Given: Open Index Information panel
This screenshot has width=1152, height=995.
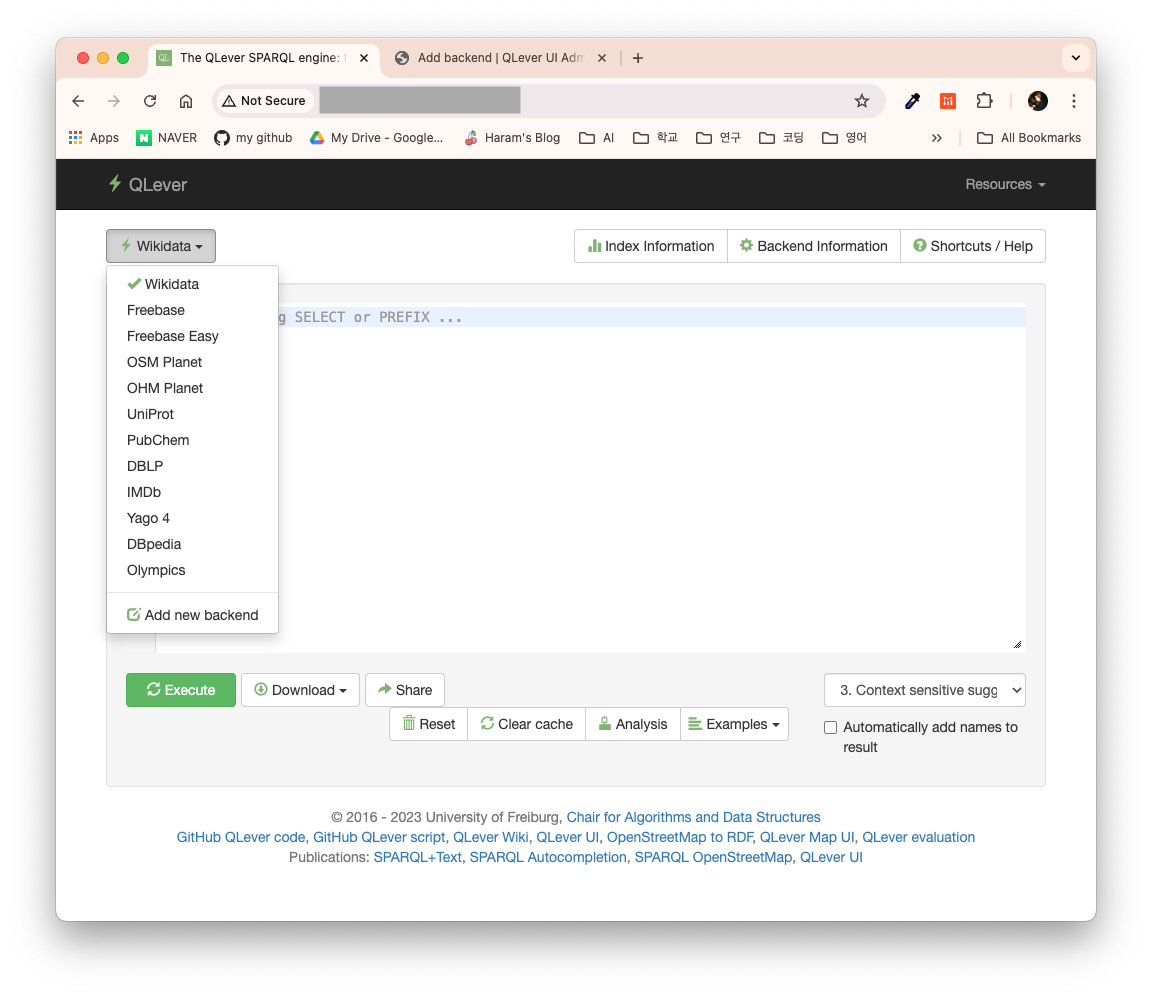Looking at the screenshot, I should [x=650, y=246].
